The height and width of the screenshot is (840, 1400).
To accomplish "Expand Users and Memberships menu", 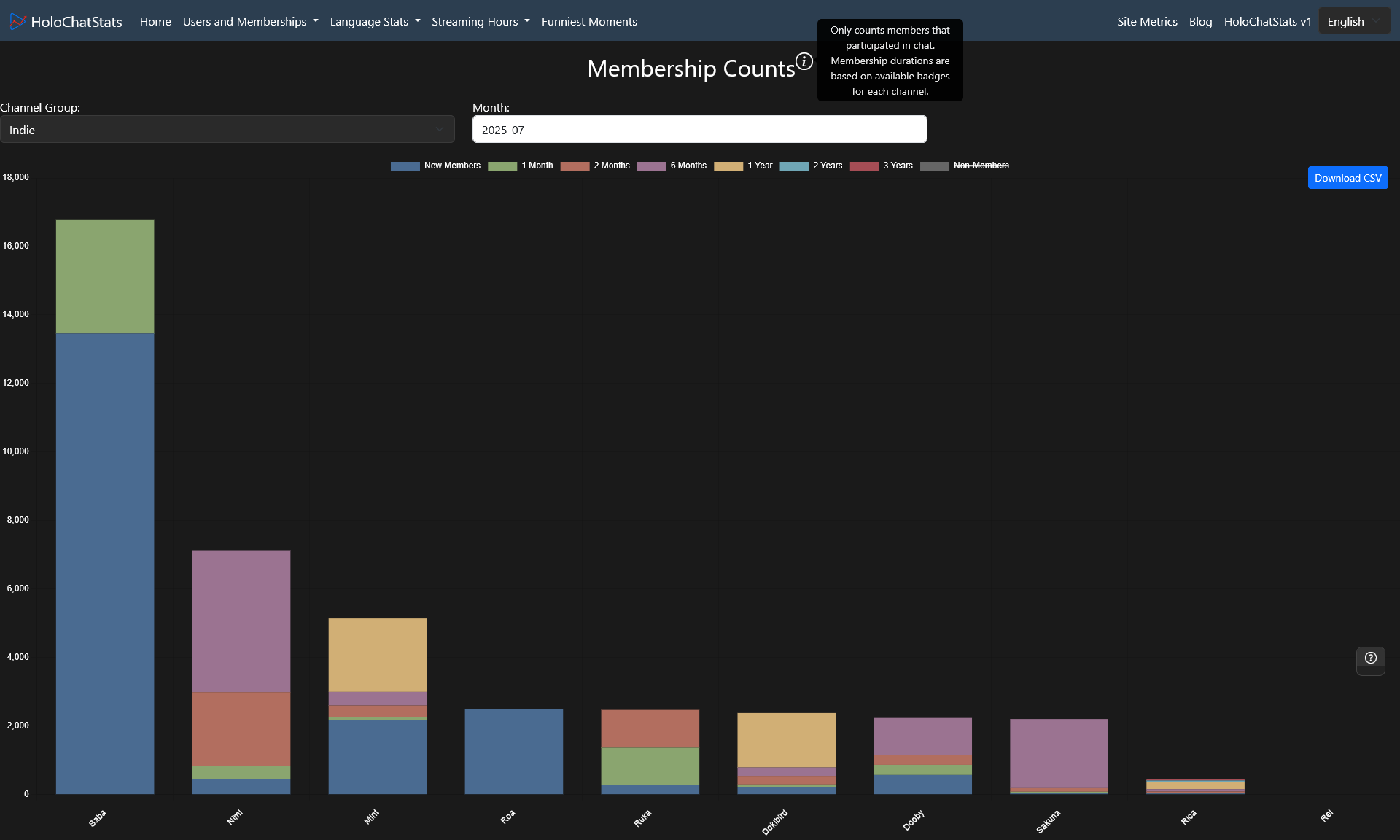I will [x=250, y=22].
